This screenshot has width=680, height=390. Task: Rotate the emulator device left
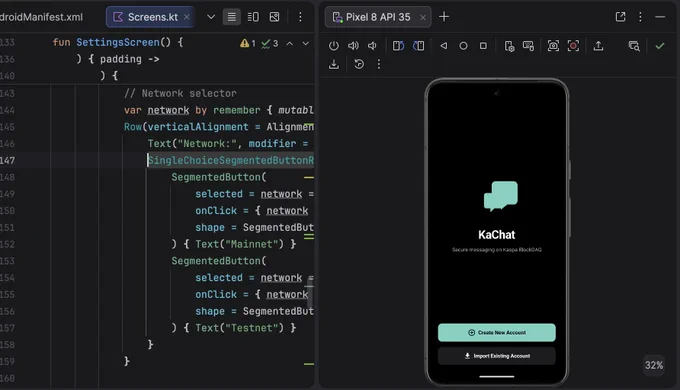pos(398,46)
